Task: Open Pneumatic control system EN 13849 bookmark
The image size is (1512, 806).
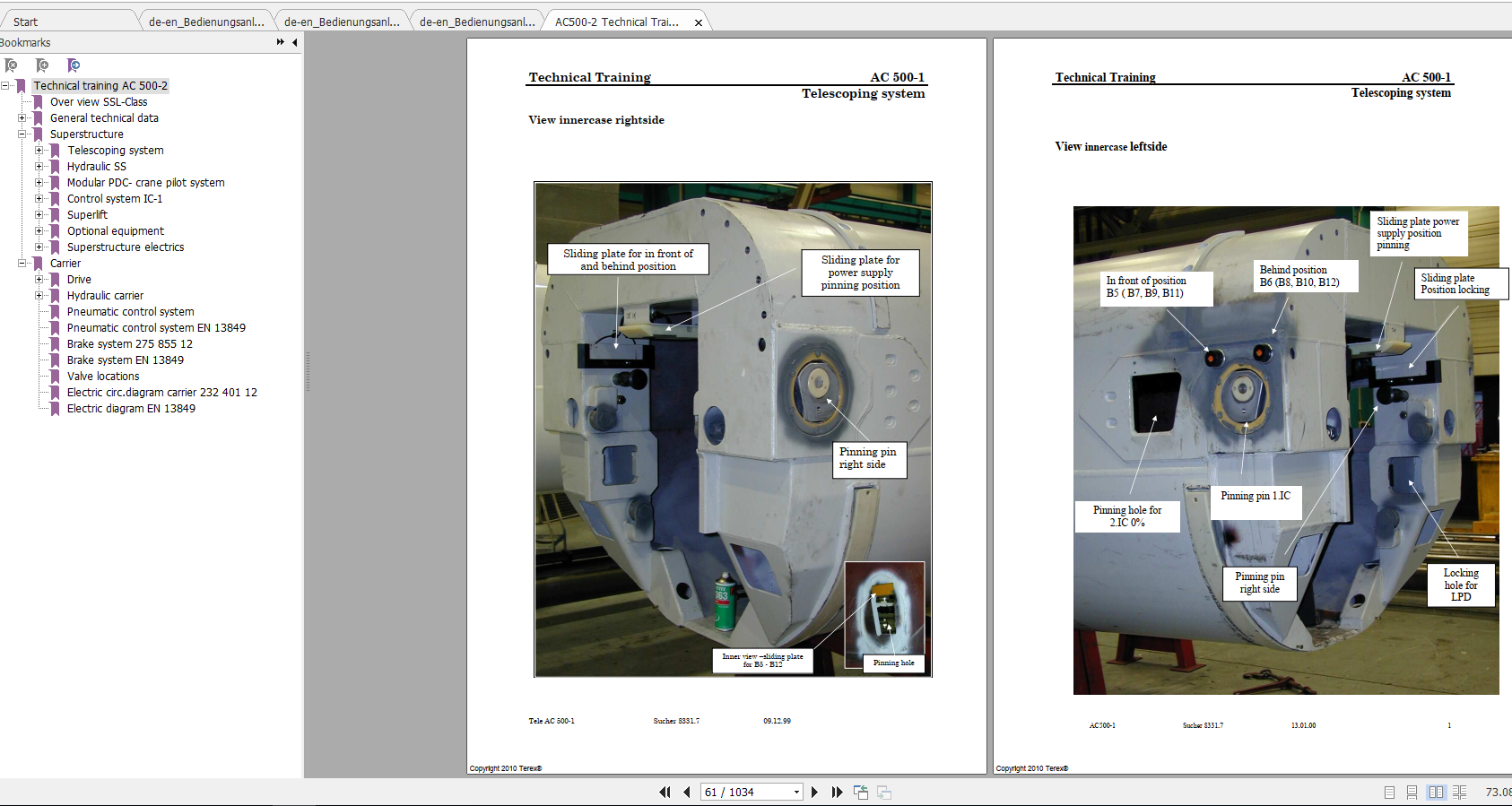Action: (156, 328)
